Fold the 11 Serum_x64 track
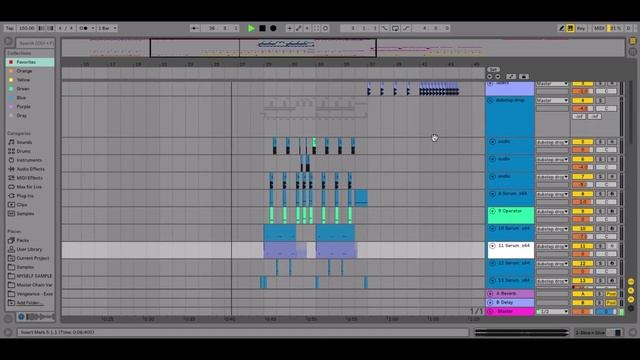Viewport: 640px width, 360px height. [x=492, y=246]
